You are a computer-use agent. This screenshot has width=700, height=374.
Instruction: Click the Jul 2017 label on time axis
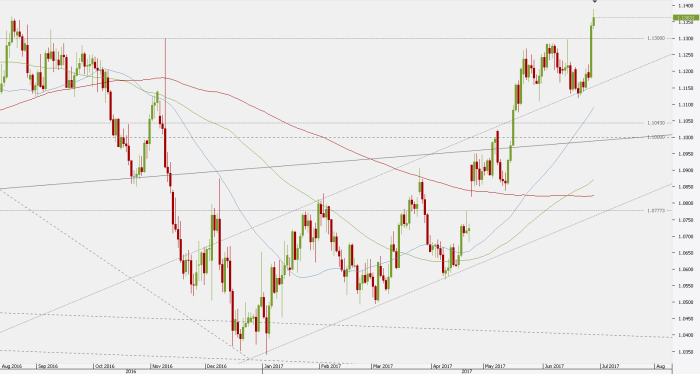(x=609, y=366)
